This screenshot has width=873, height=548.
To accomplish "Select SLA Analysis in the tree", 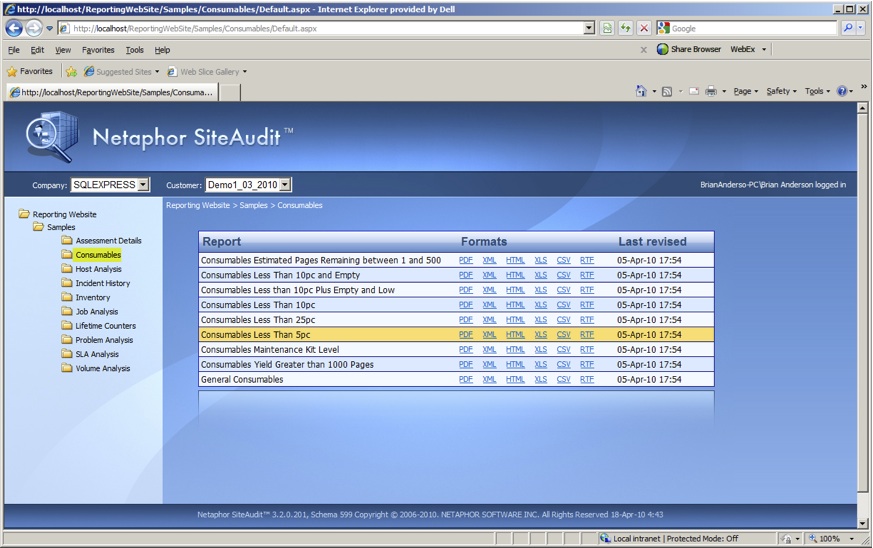I will click(97, 354).
